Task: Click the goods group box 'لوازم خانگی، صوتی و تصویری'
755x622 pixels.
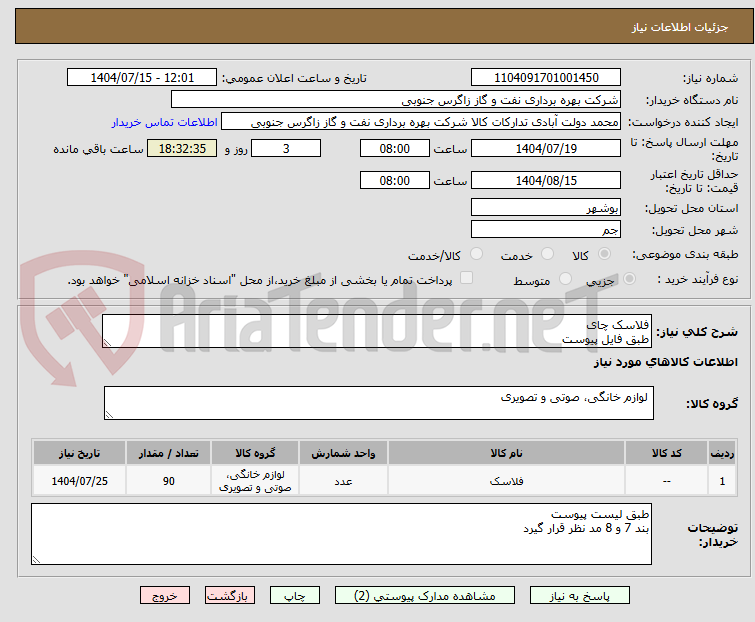Action: (379, 403)
